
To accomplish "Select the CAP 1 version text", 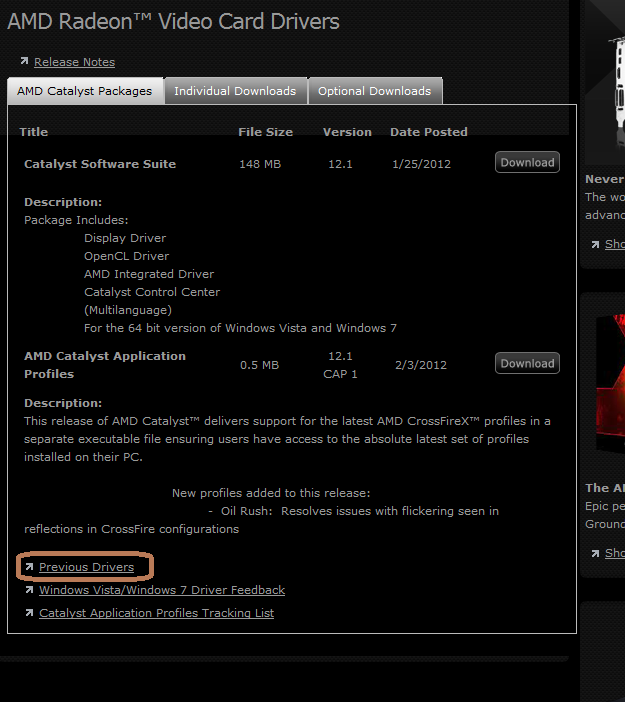I will click(x=340, y=374).
